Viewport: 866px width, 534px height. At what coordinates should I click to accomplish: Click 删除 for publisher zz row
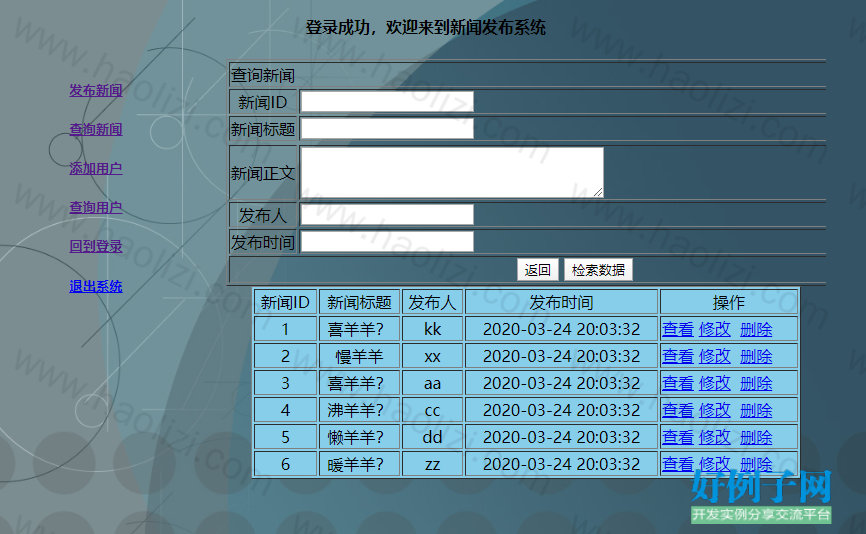[756, 464]
